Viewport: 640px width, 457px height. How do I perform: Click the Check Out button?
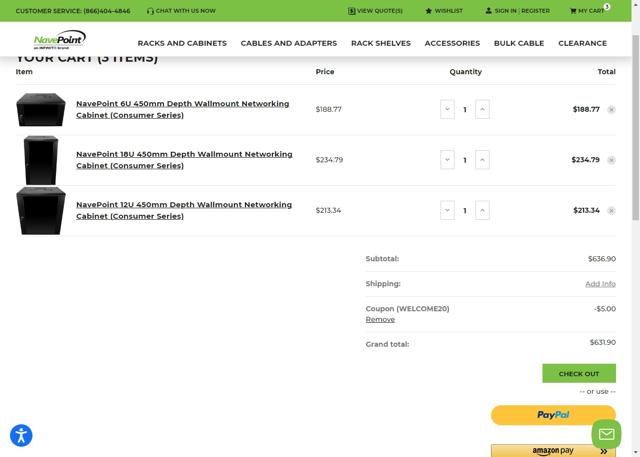(579, 373)
